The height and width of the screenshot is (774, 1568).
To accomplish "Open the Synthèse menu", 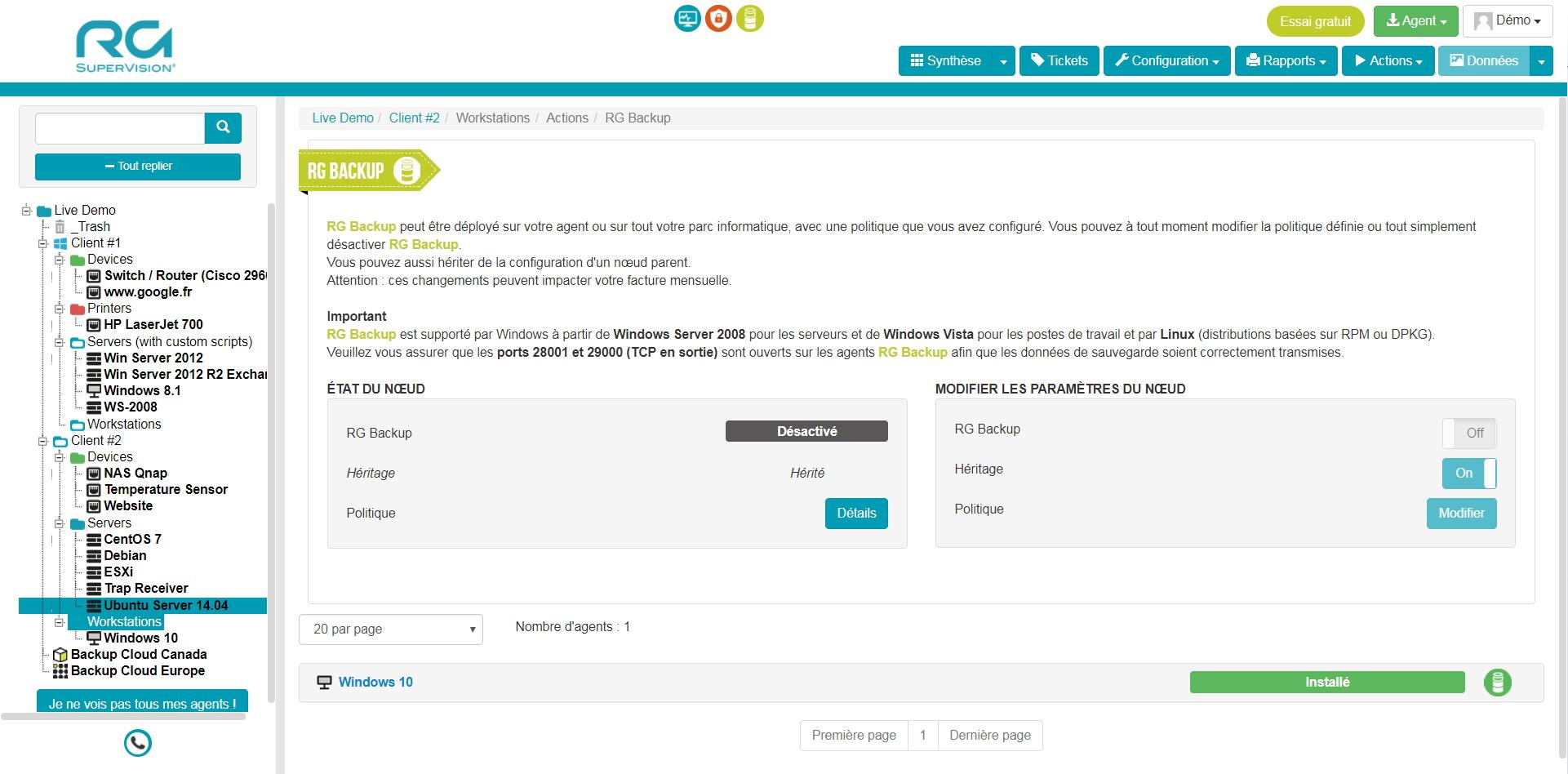I will pyautogui.click(x=945, y=61).
